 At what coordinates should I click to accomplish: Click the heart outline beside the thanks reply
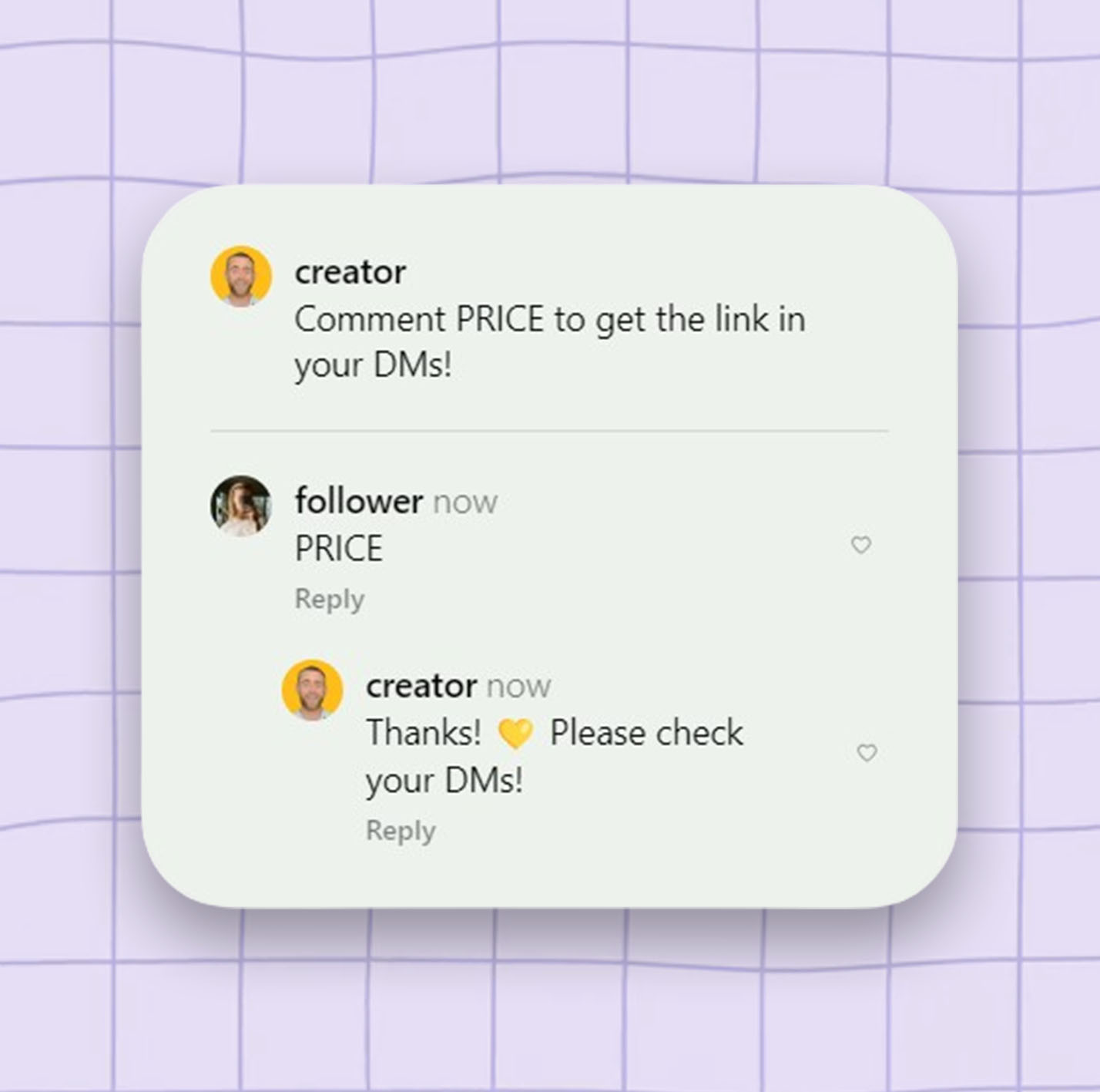click(x=866, y=754)
